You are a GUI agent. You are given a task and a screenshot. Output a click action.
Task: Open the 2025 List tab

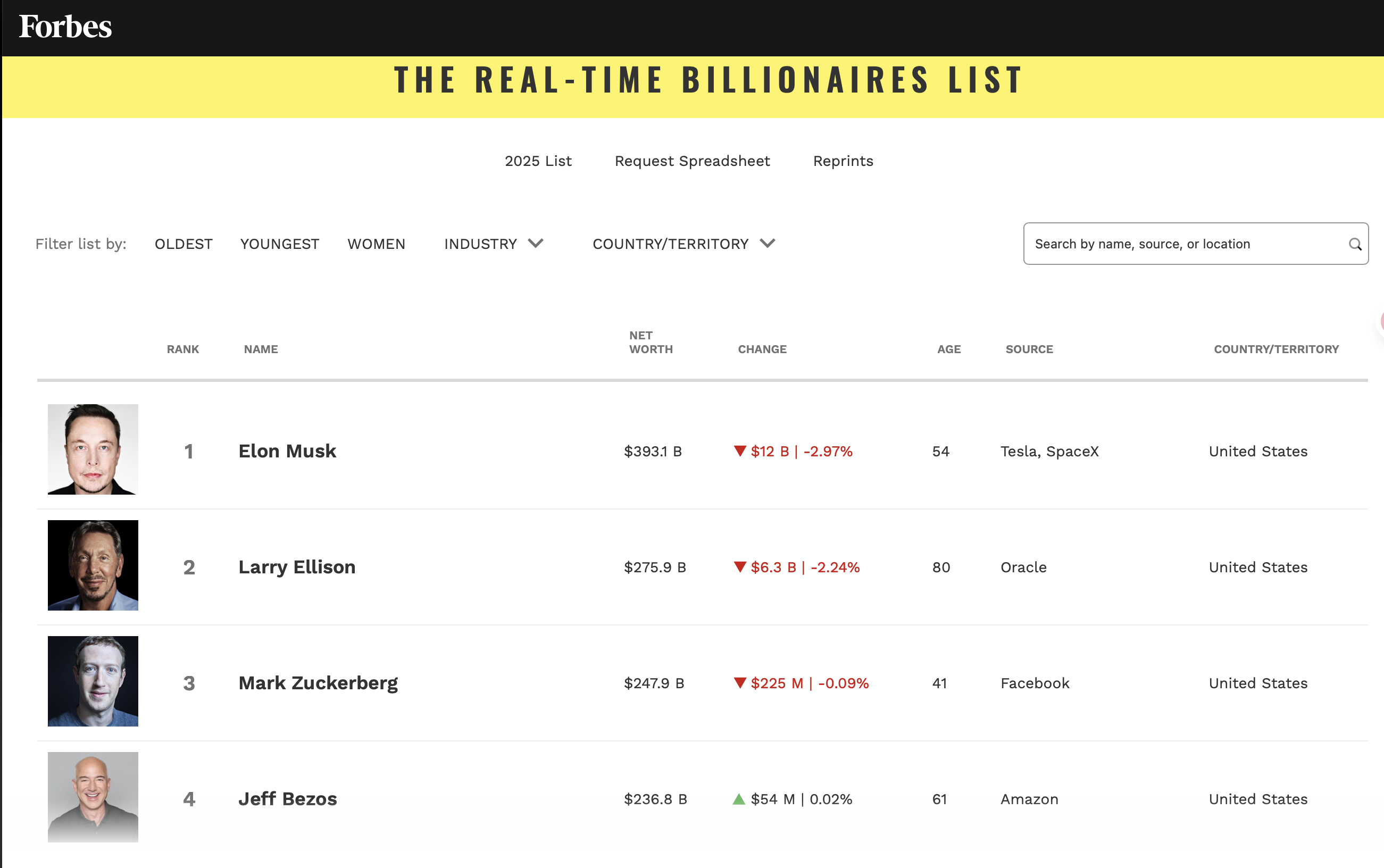tap(538, 161)
